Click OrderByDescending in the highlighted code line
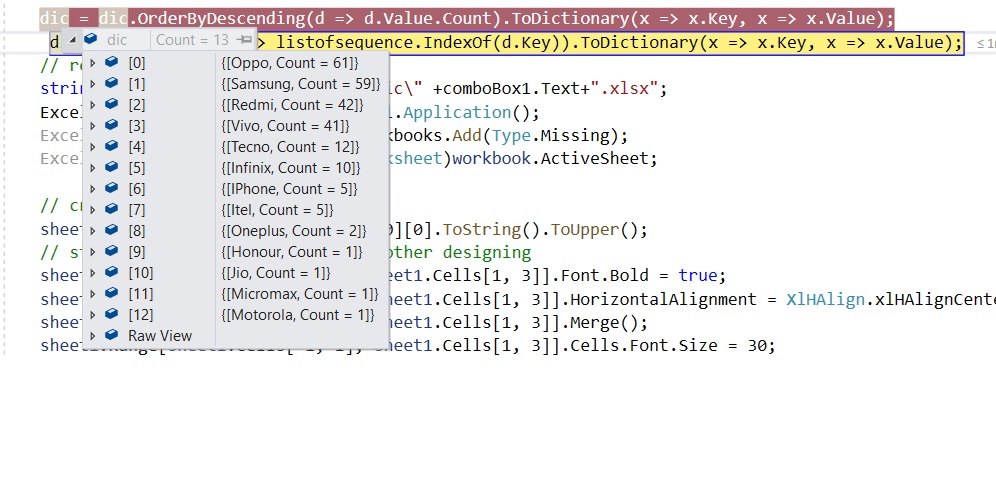The height and width of the screenshot is (504, 996). 221,18
